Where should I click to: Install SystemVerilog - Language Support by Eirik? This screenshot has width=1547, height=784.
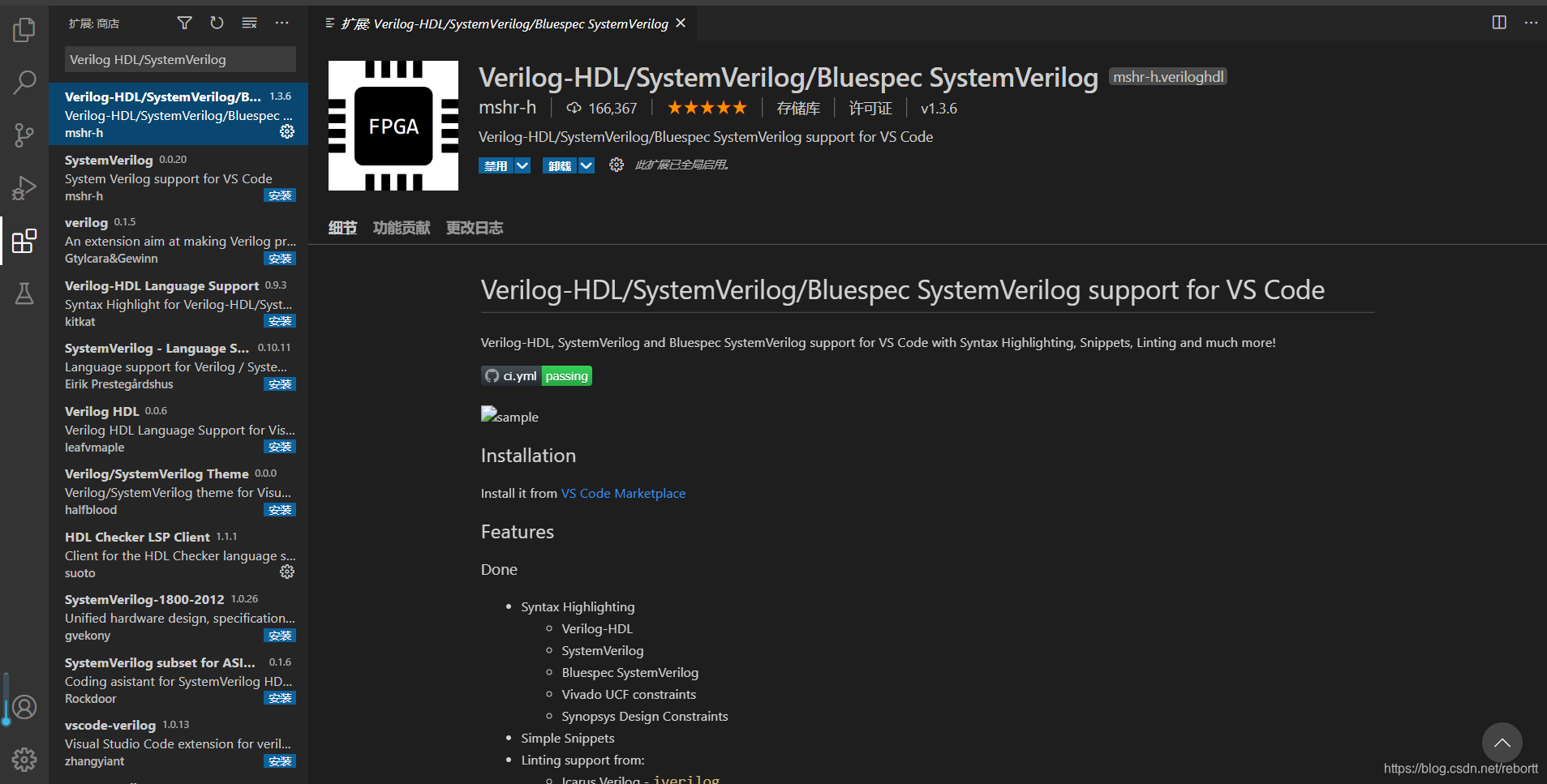pyautogui.click(x=280, y=384)
